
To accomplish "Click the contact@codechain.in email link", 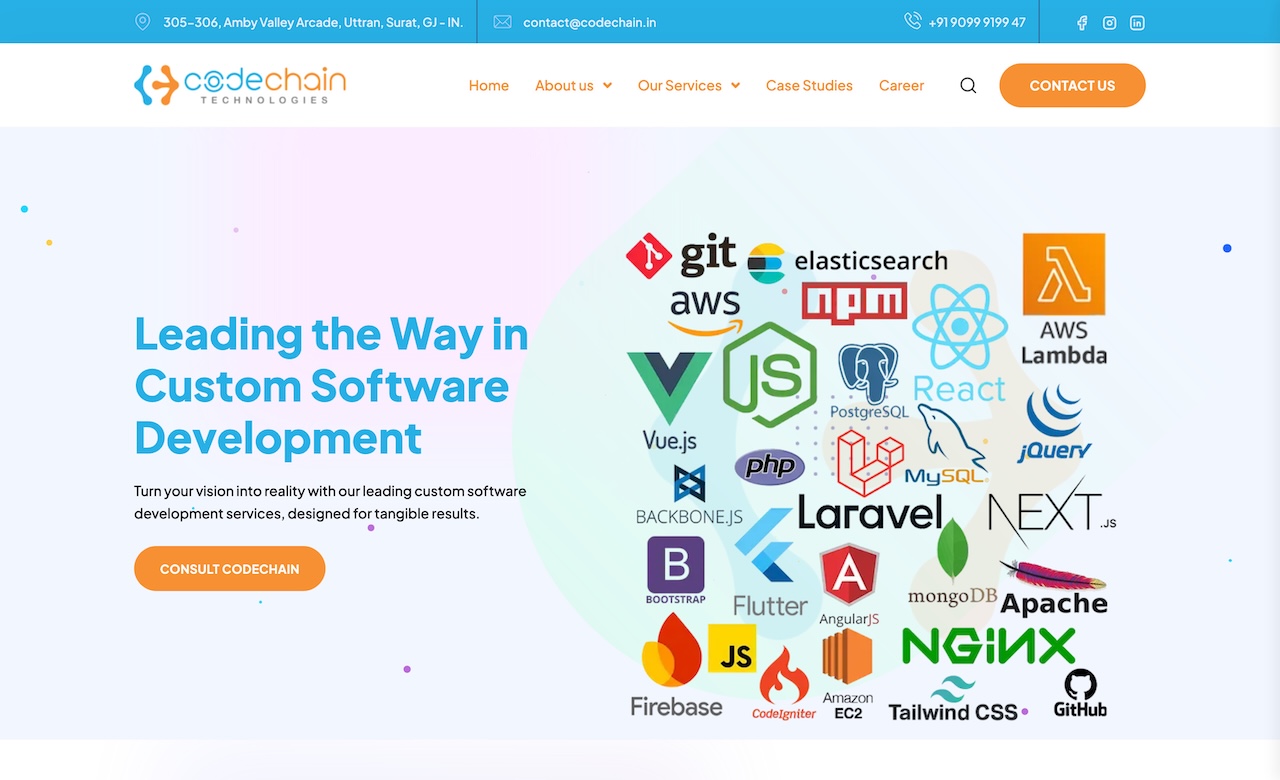I will [x=590, y=22].
